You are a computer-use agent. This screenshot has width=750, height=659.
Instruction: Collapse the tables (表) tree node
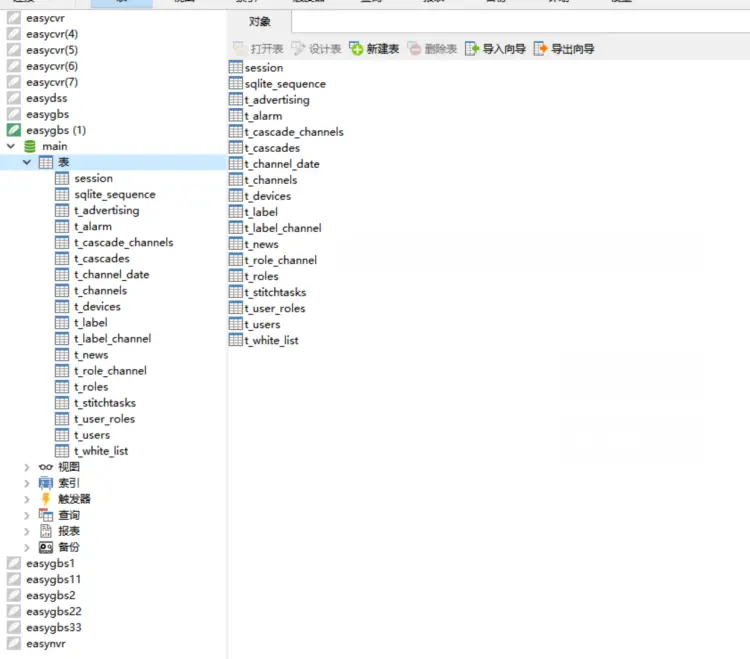(27, 162)
